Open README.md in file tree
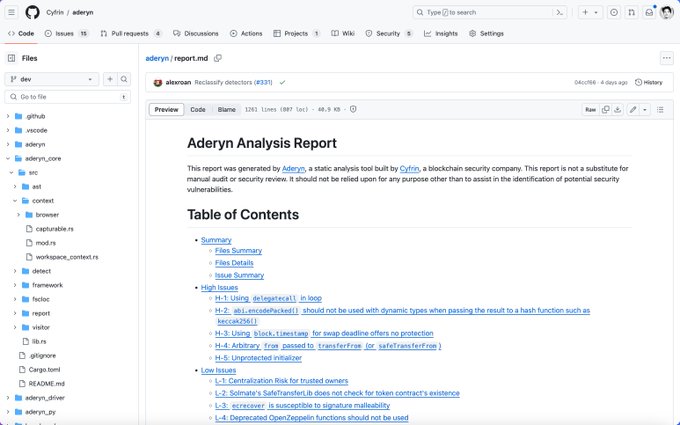This screenshot has height=425, width=680. click(x=46, y=384)
